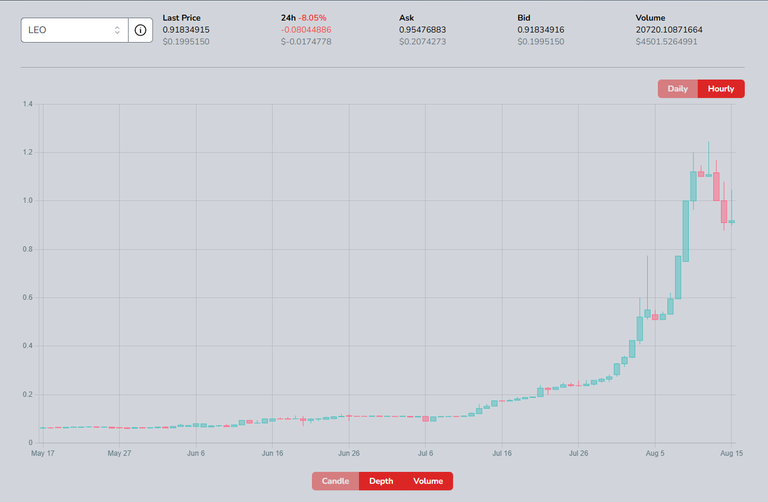Click the -0.08044886 change value

306,29
